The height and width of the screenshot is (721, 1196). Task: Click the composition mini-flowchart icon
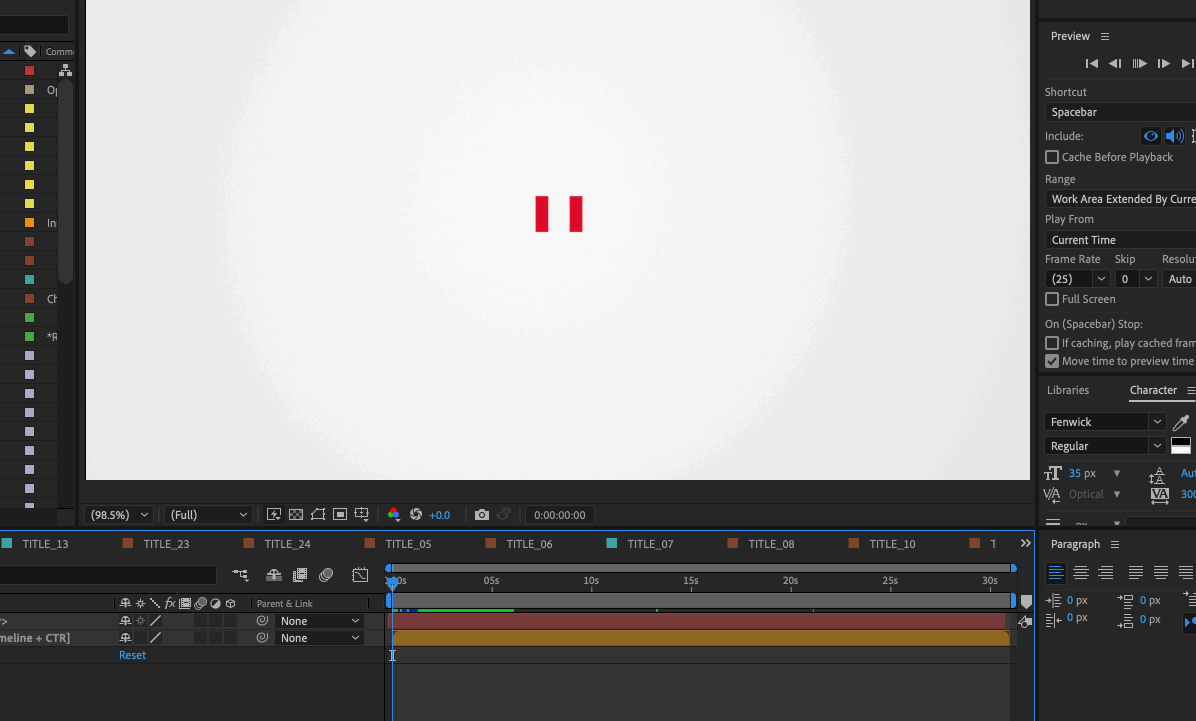(241, 575)
